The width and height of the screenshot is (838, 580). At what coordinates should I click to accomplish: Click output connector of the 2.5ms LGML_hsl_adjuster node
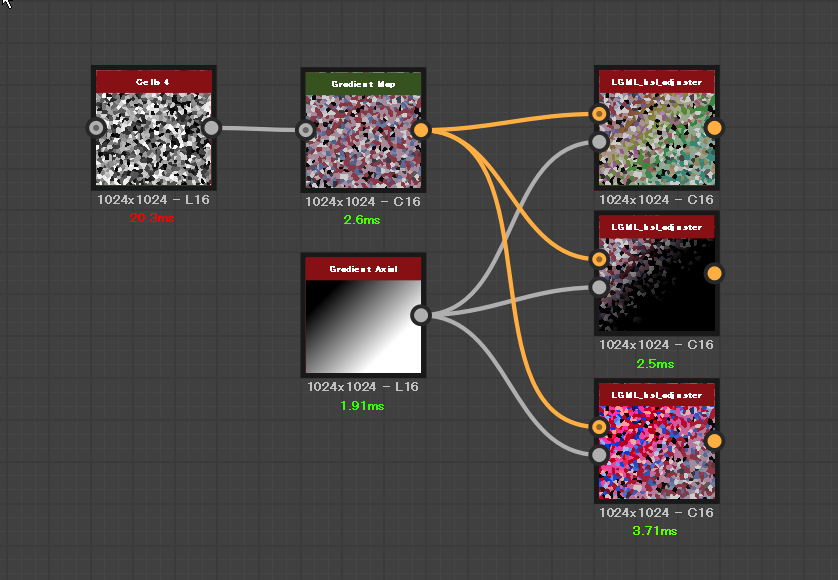(714, 273)
